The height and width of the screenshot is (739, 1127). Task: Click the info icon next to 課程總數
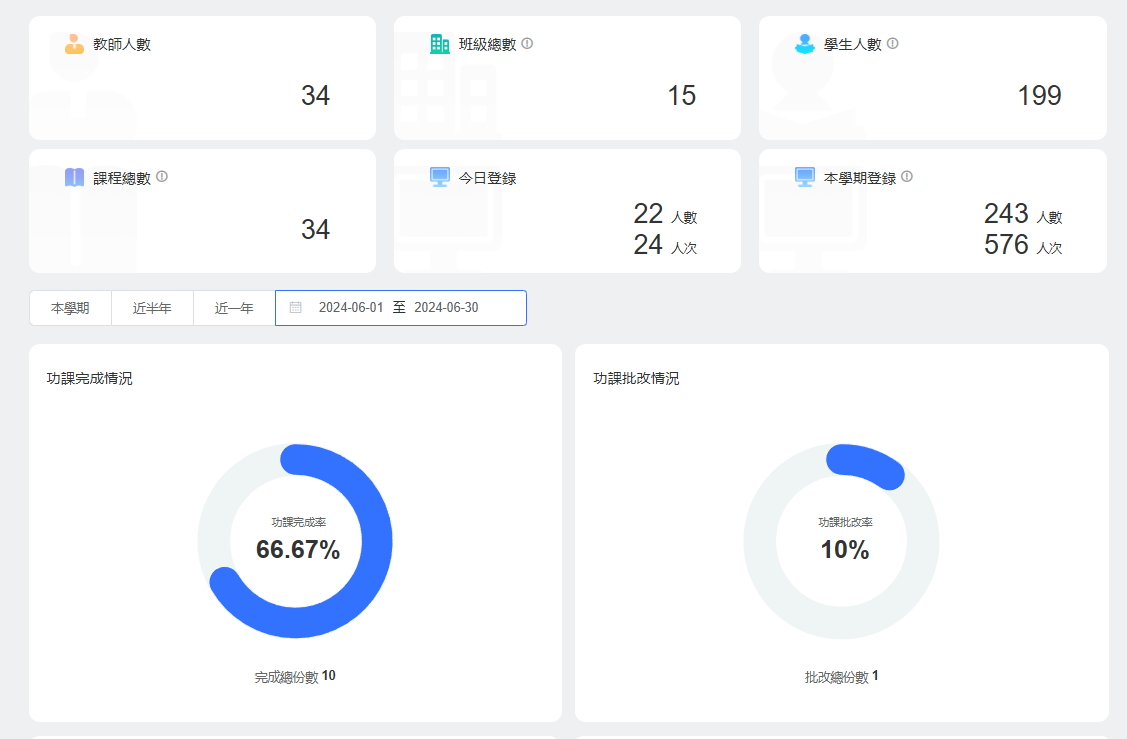[162, 176]
